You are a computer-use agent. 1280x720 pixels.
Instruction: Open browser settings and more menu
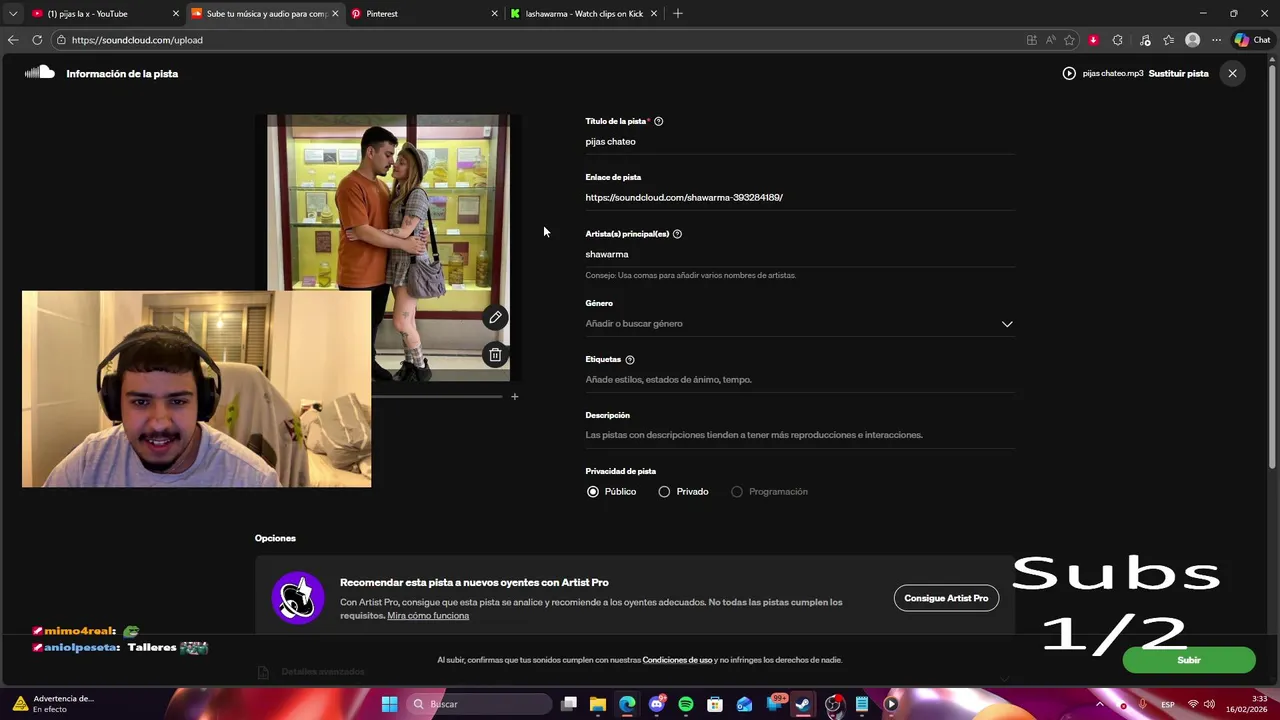click(1216, 40)
